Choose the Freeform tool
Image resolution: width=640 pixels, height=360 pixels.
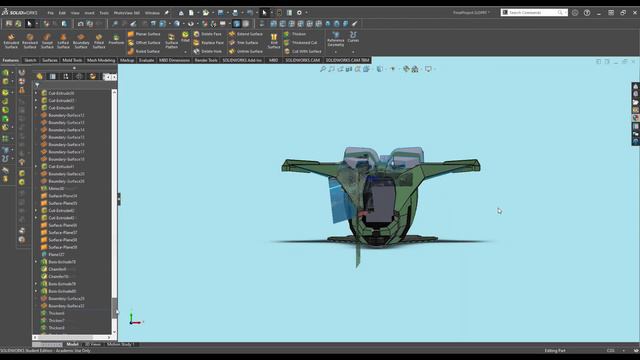(116, 40)
